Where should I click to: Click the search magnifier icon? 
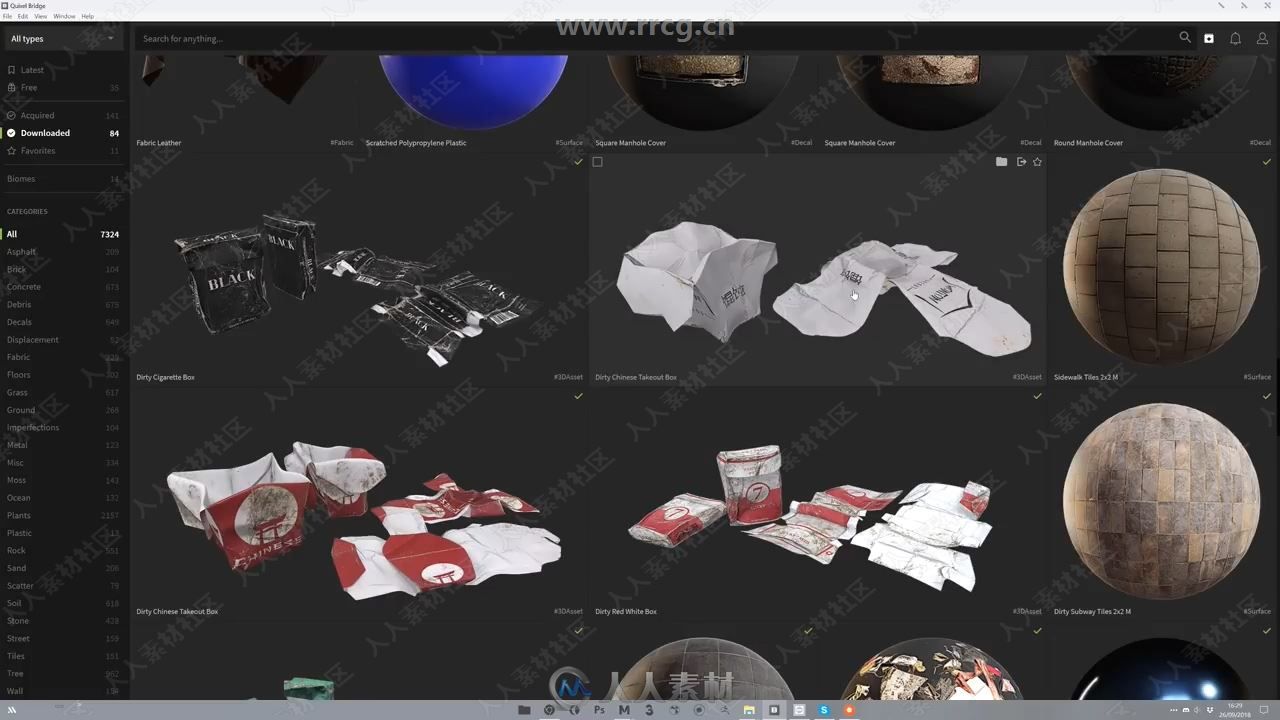coord(1185,38)
